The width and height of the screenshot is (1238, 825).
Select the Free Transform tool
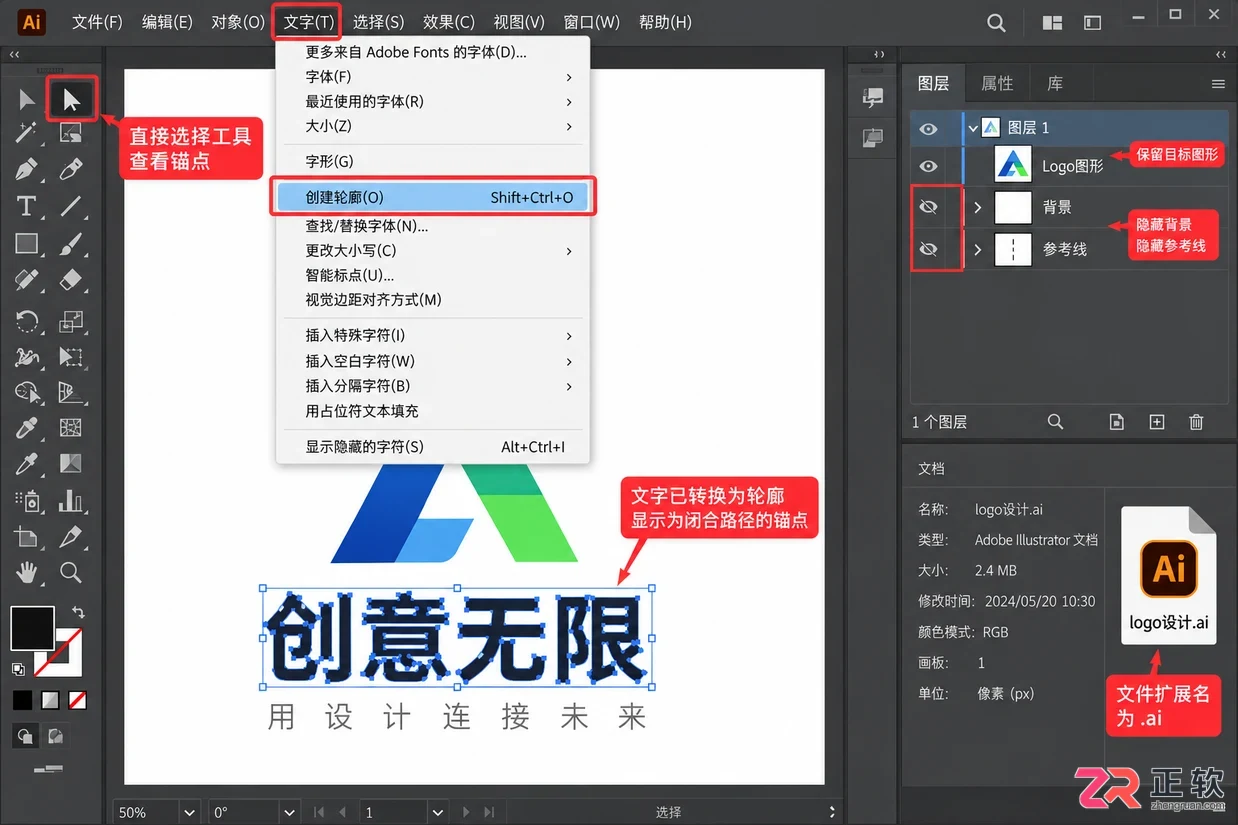point(71,357)
